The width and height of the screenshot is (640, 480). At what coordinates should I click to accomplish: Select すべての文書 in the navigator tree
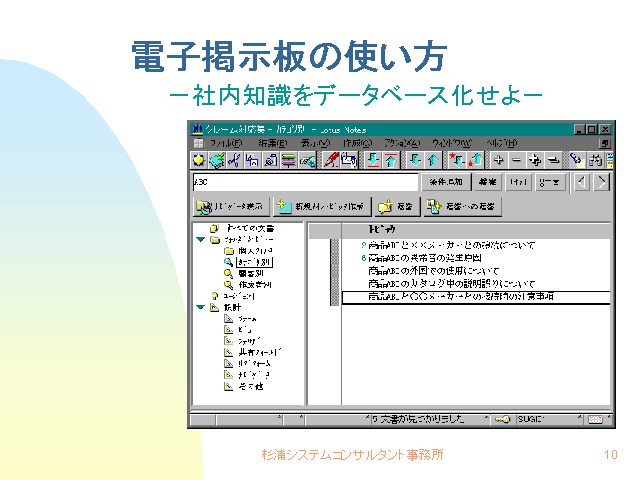tap(243, 229)
